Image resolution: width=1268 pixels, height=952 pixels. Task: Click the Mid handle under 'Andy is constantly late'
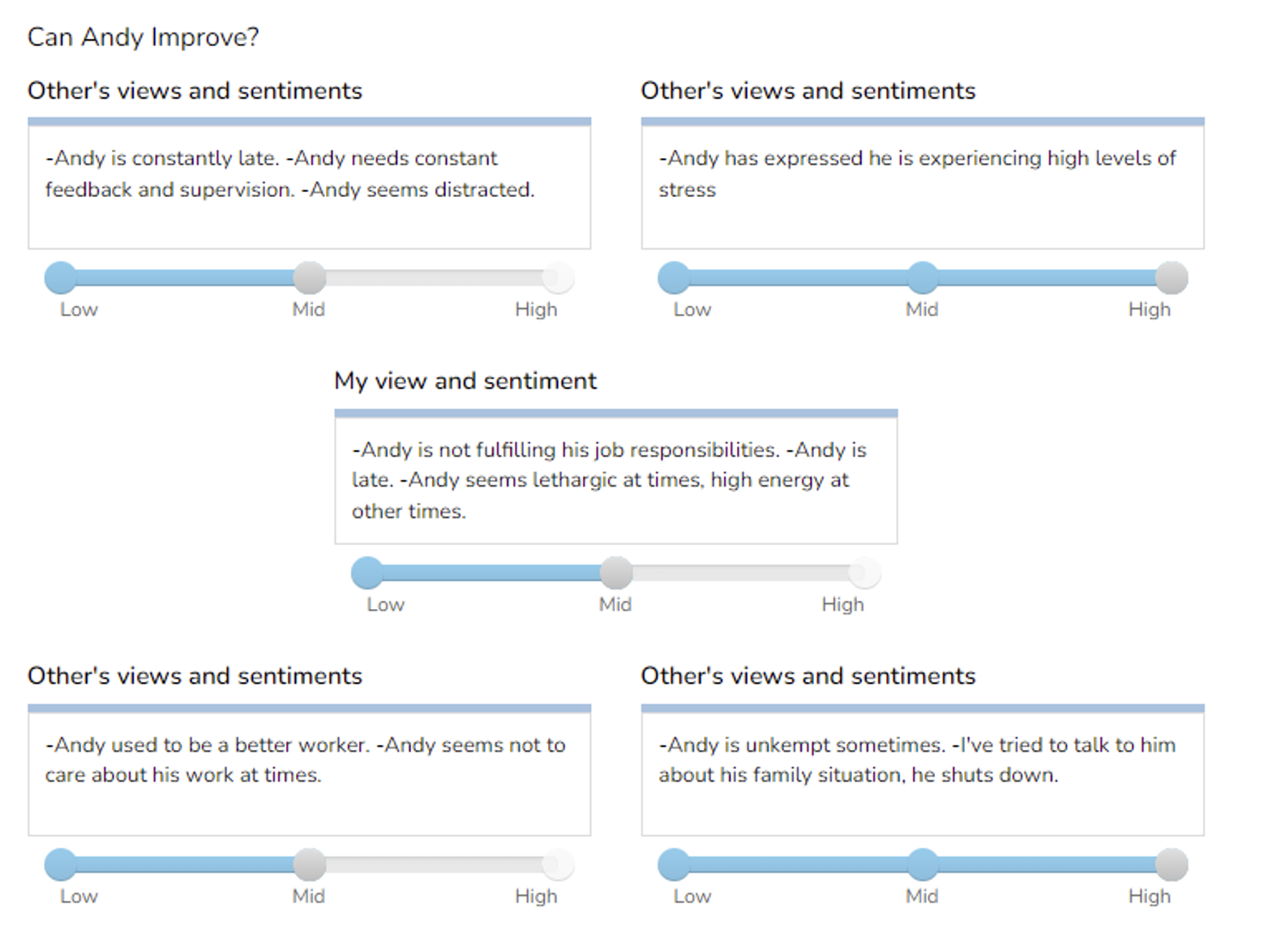(x=309, y=278)
